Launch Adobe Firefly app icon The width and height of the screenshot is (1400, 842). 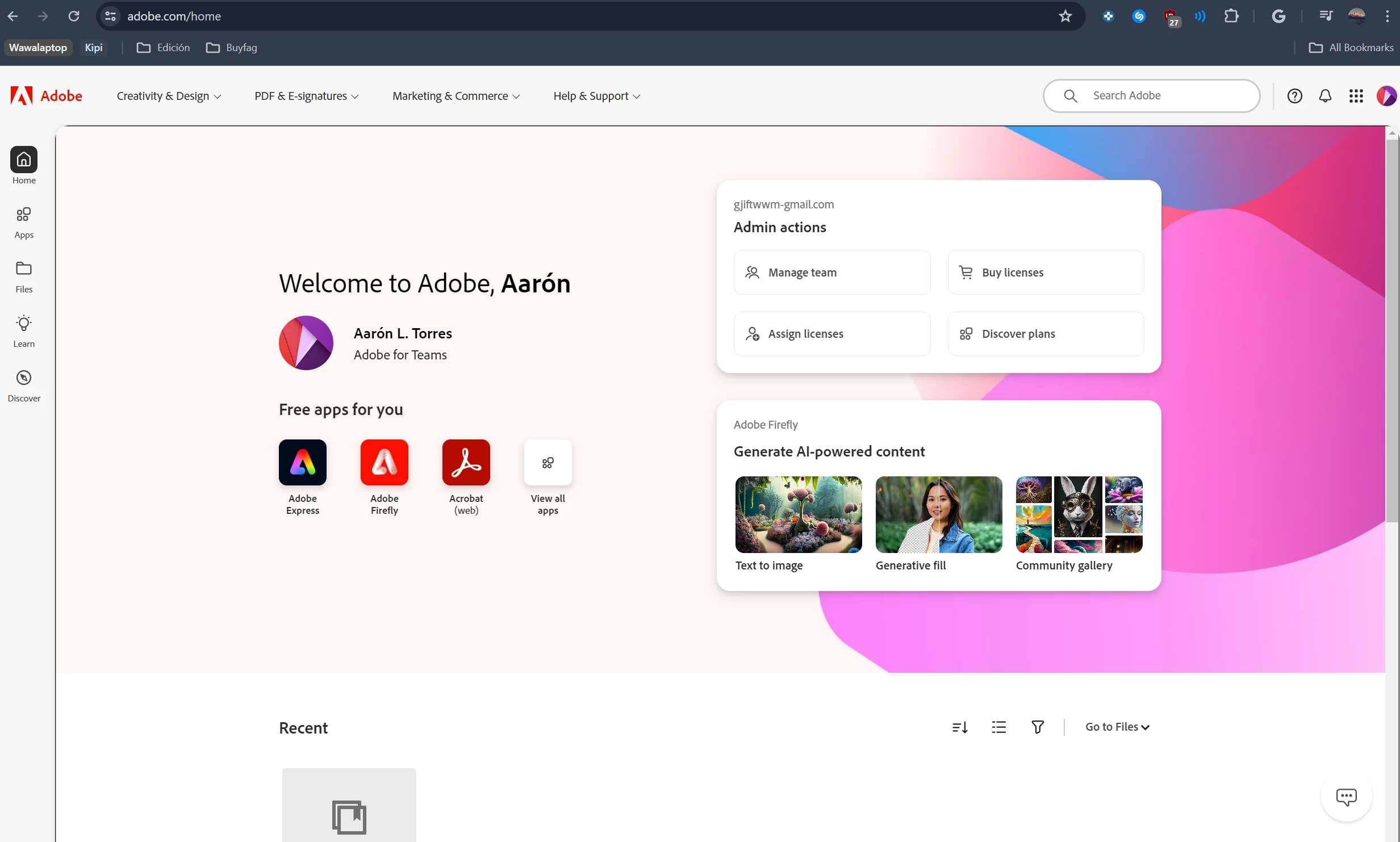tap(384, 462)
